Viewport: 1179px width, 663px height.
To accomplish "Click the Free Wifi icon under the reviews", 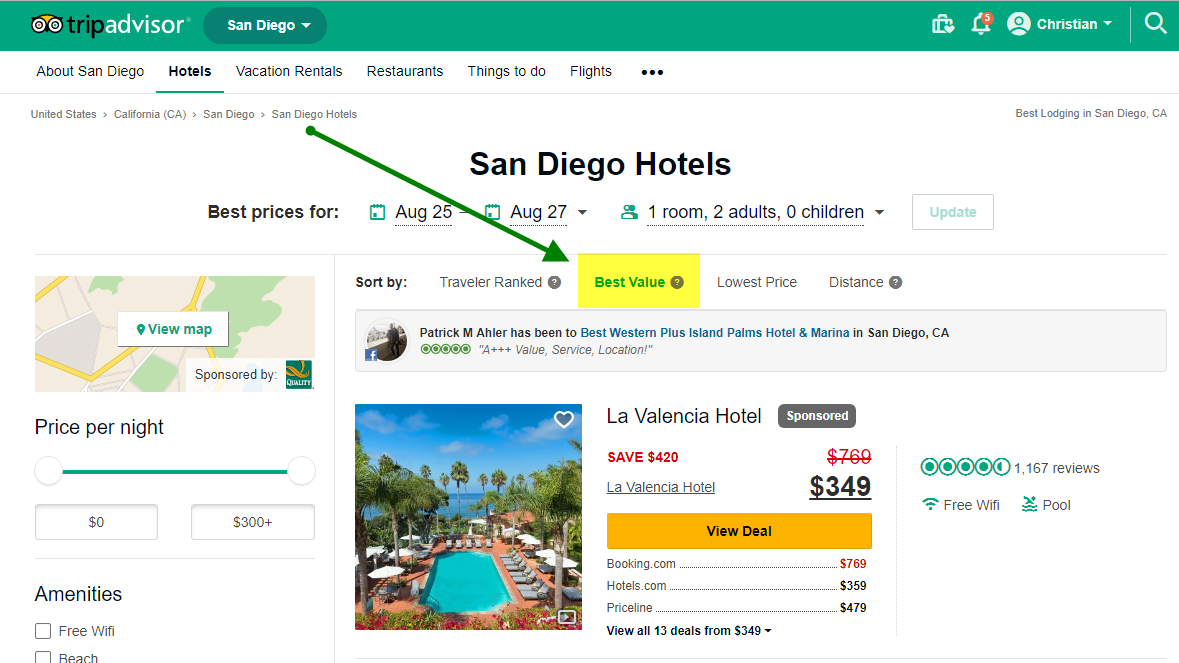I will tap(932, 505).
